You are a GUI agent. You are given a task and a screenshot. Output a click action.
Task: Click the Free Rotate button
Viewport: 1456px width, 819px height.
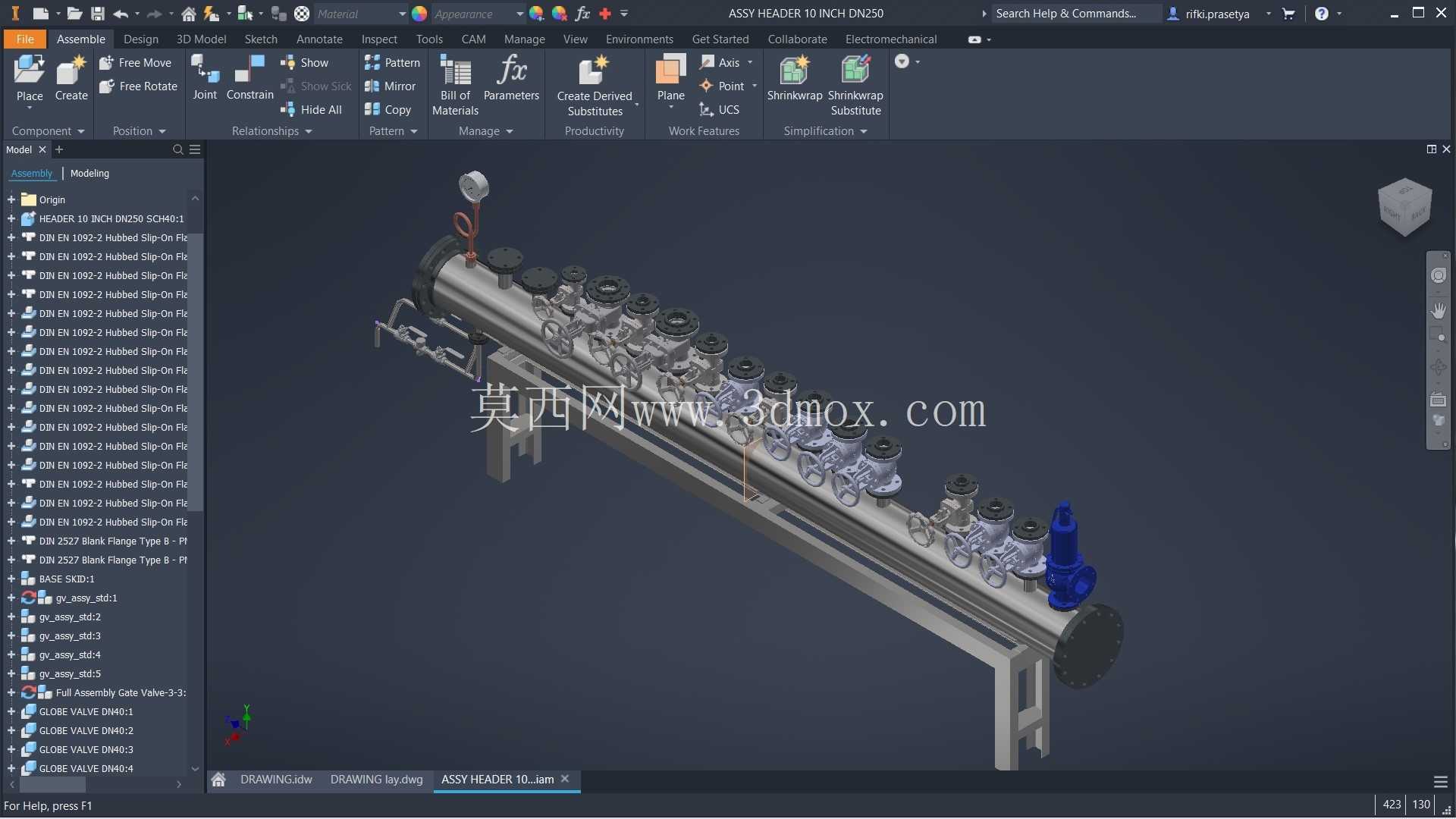click(x=139, y=86)
